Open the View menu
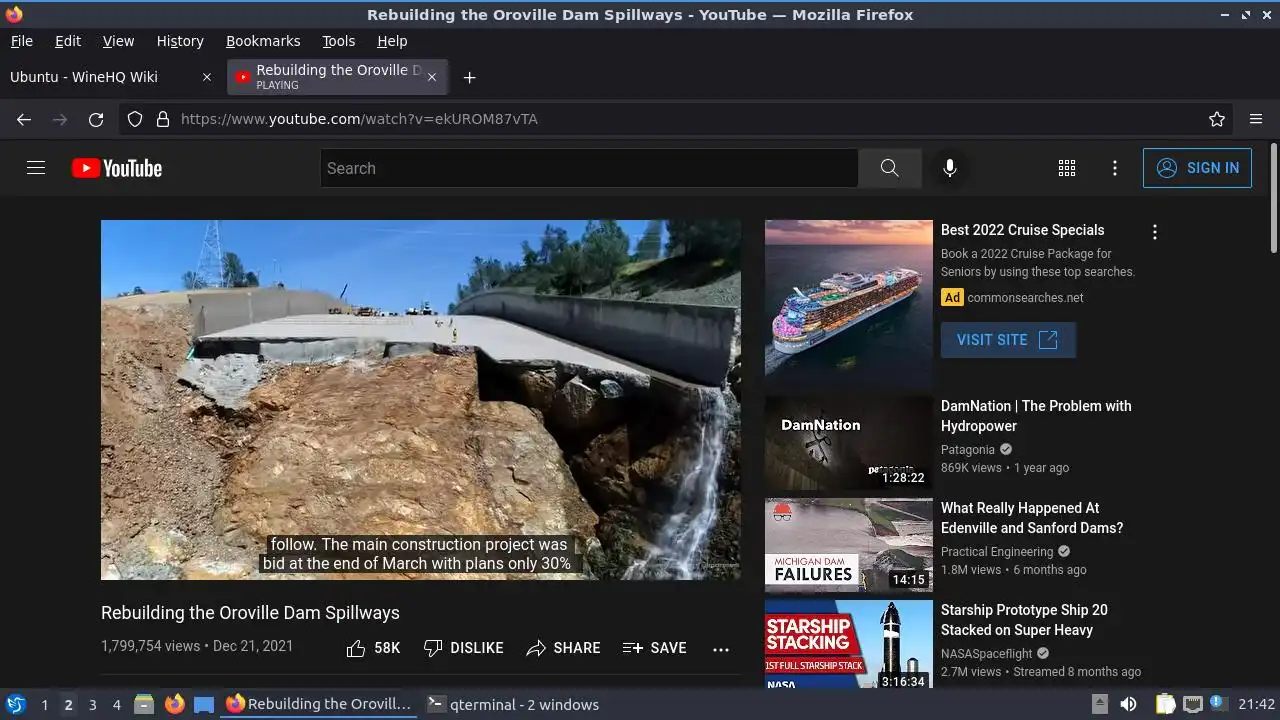Screen dimensions: 1280x720 click(x=118, y=41)
